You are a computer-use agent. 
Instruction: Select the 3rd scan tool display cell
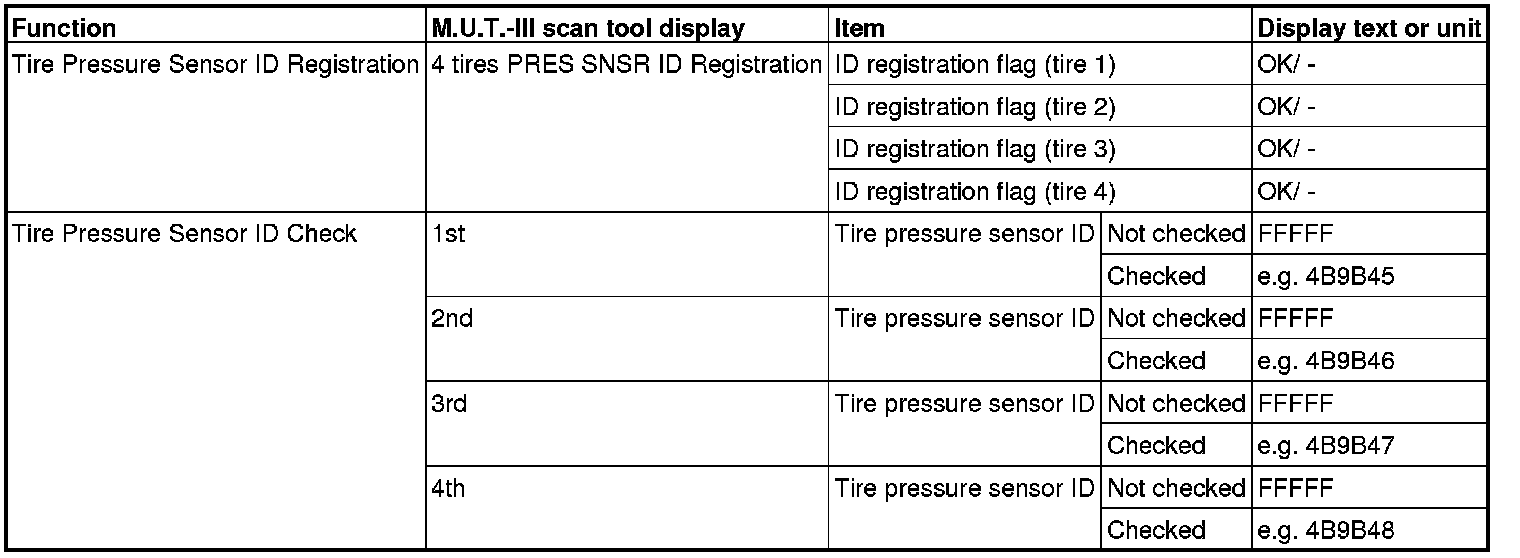pos(445,404)
